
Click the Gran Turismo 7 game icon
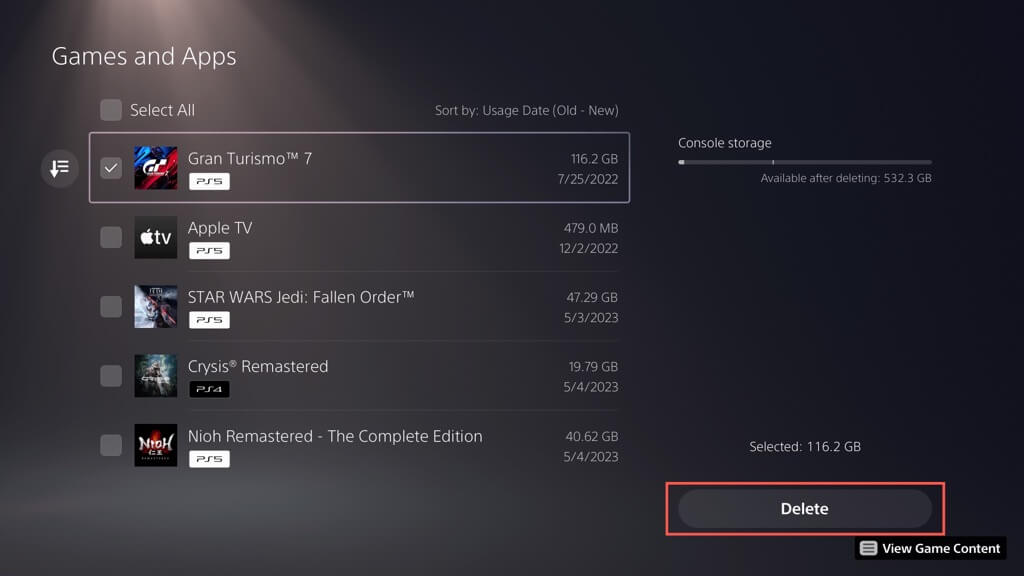pyautogui.click(x=155, y=168)
